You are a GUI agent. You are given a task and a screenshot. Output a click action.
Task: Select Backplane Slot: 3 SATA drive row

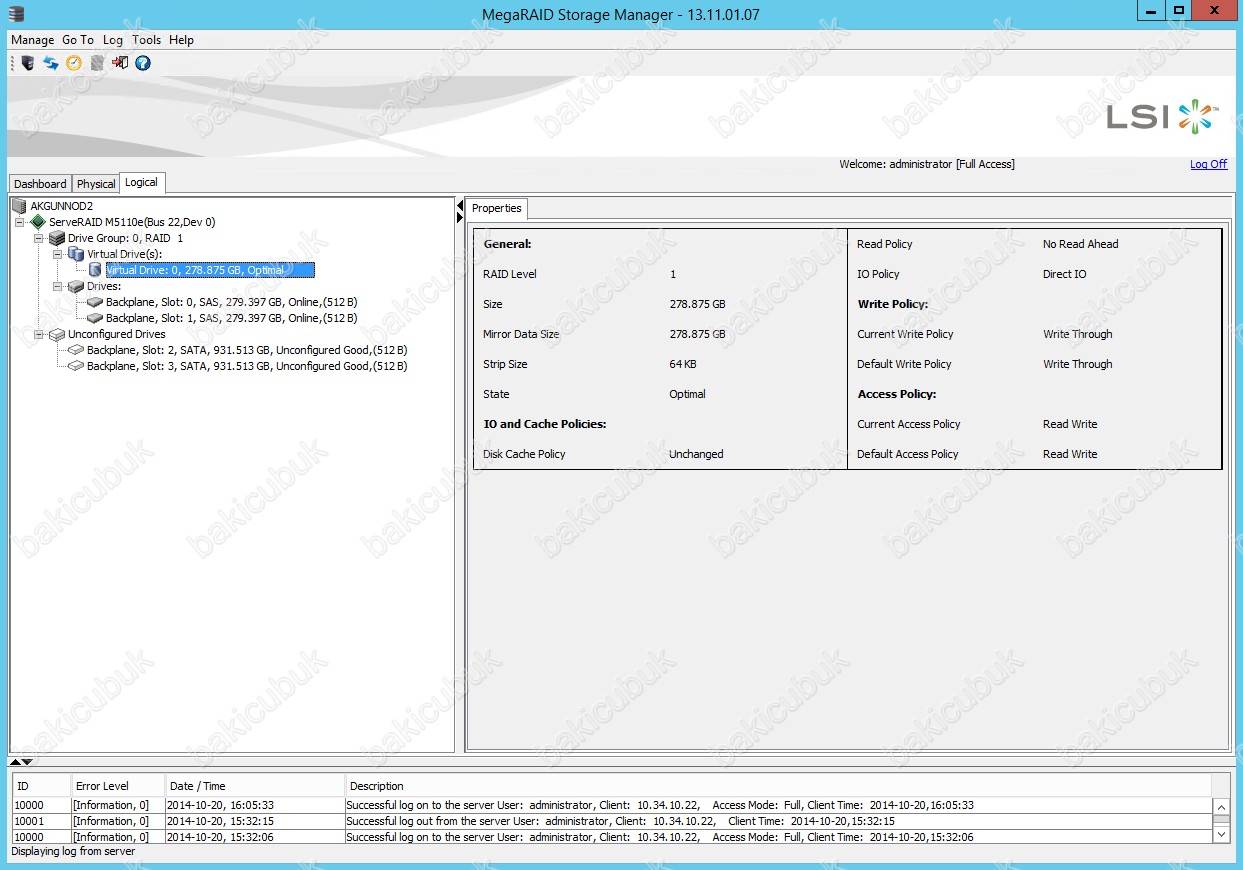click(x=247, y=366)
